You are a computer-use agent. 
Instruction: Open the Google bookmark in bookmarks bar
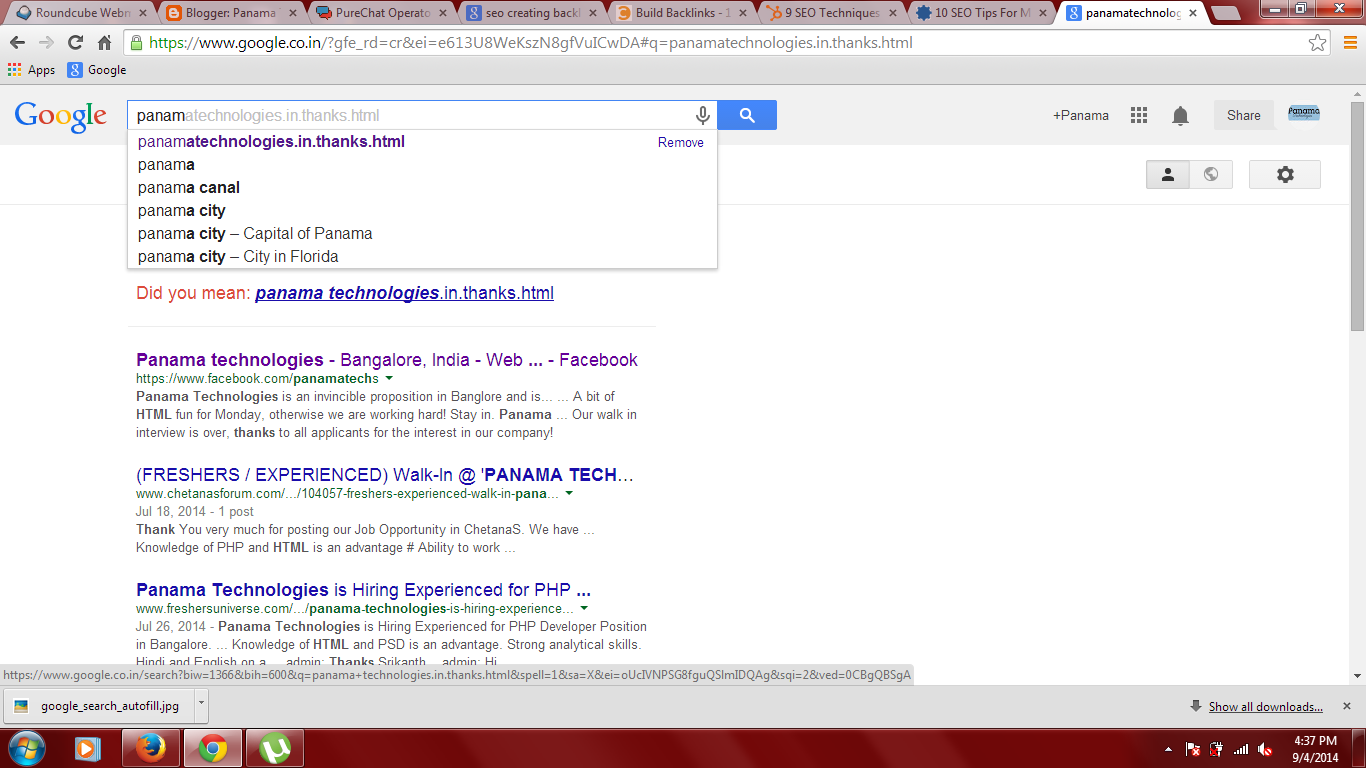tap(97, 70)
